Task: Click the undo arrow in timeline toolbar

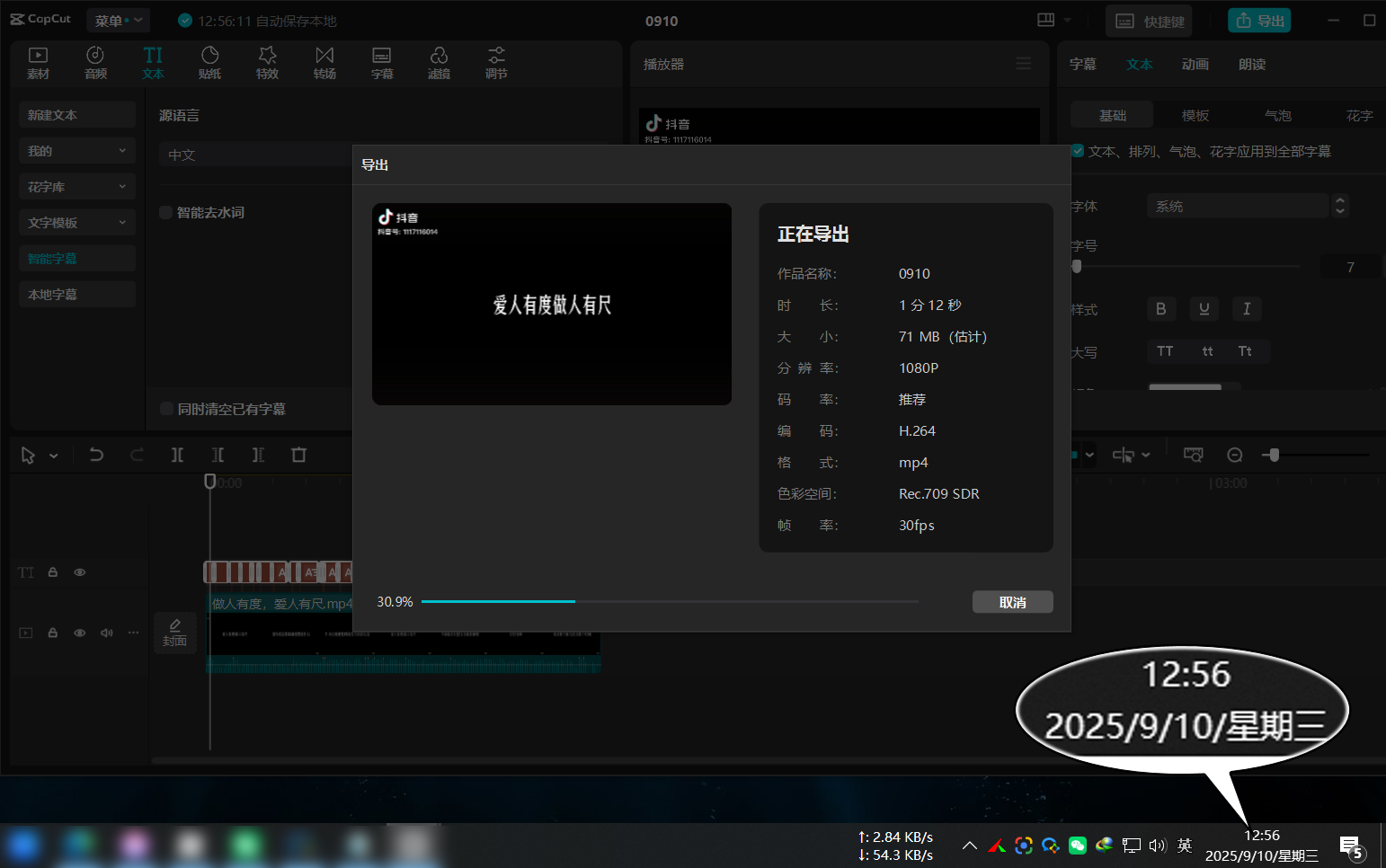Action: click(x=96, y=455)
